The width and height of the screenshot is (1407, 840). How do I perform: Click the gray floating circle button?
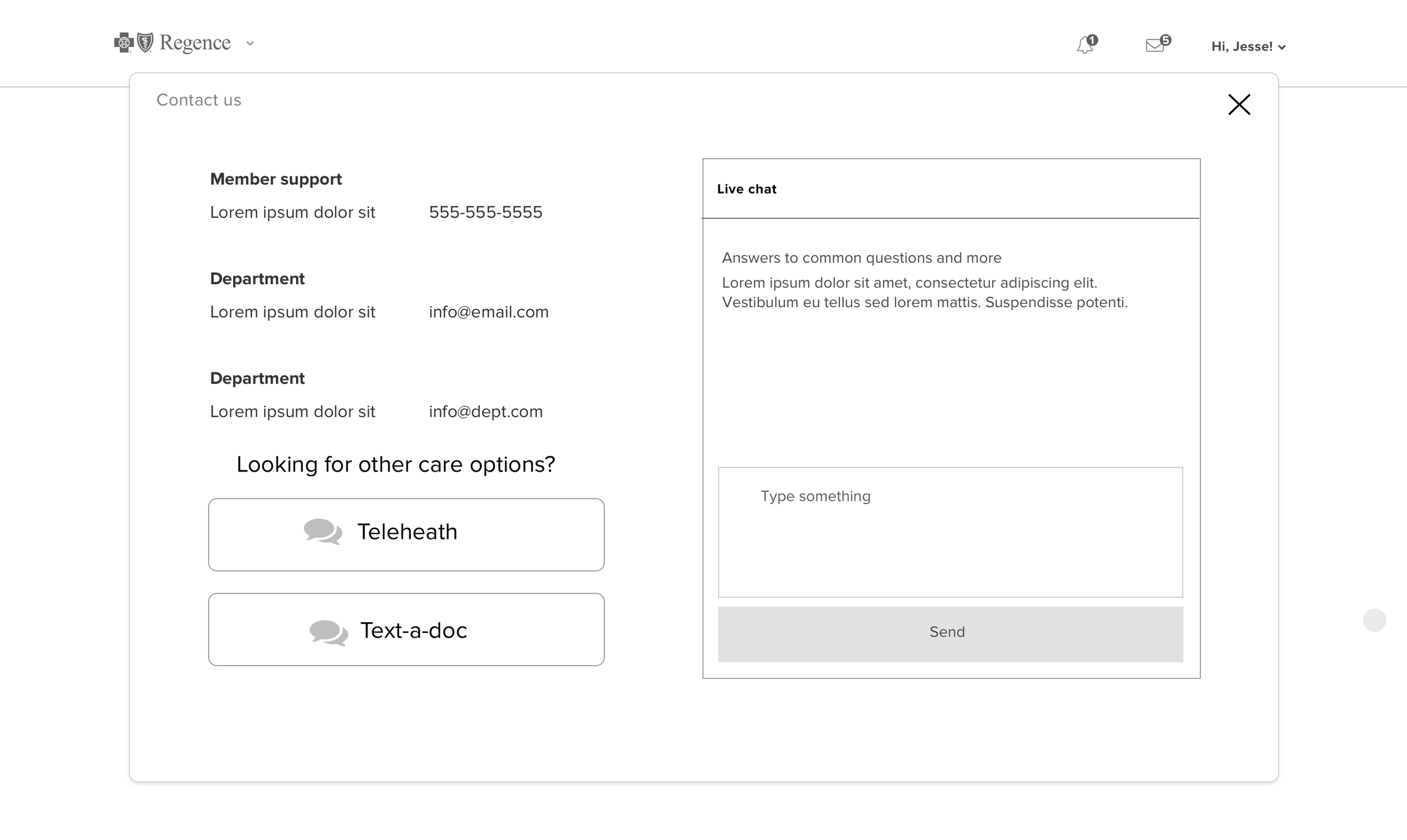[x=1374, y=621]
